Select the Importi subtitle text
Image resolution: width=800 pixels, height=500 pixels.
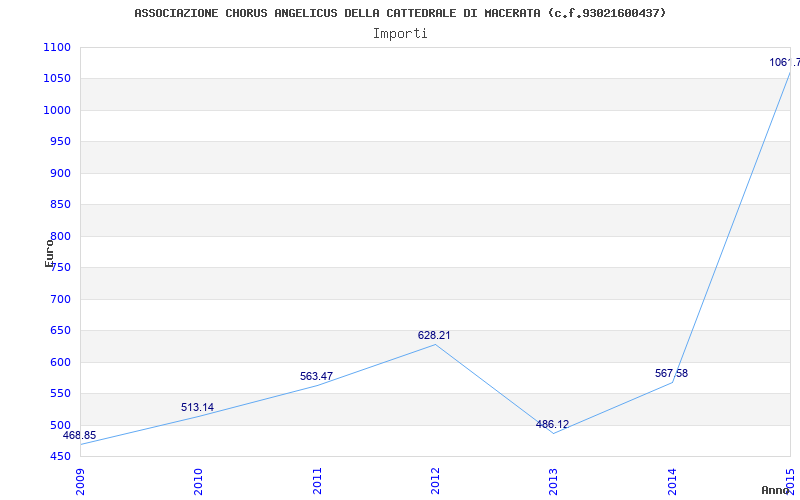point(400,34)
